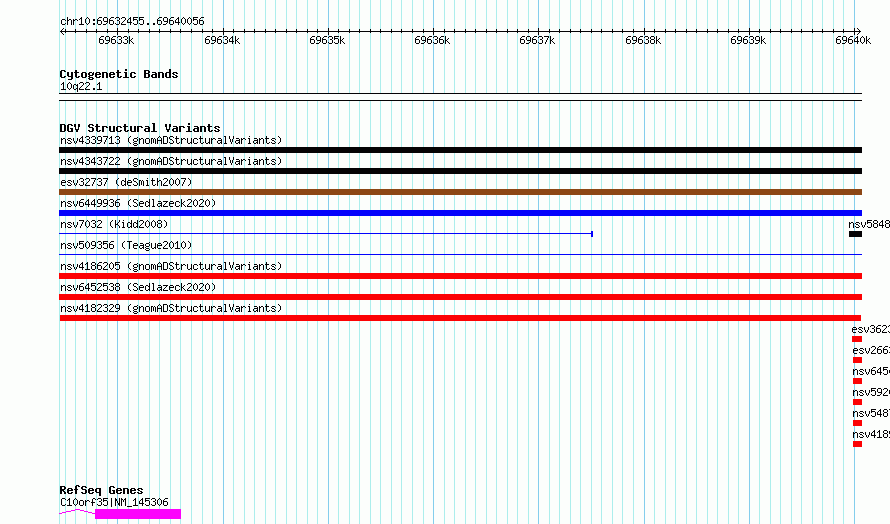The width and height of the screenshot is (890, 524).
Task: Click the chr10:69632455..69640056 coordinate label
Action: click(132, 22)
